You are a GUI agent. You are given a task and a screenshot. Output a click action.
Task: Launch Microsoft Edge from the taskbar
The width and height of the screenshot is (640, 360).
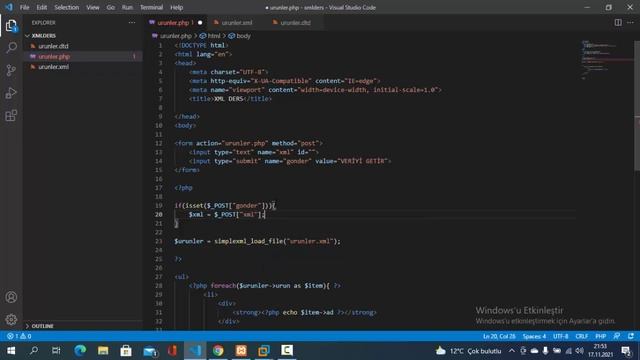pyautogui.click(x=80, y=351)
